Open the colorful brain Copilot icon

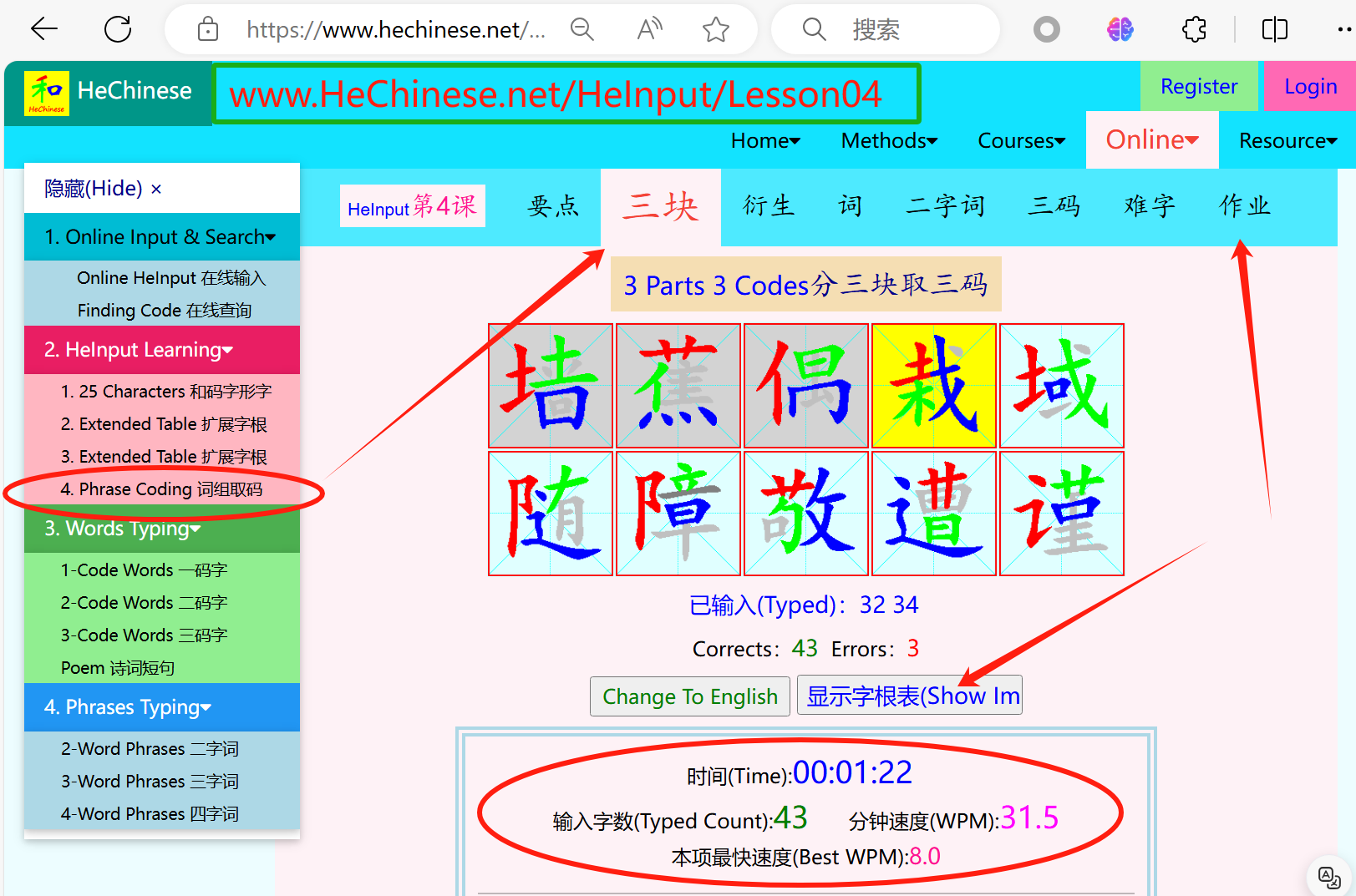[x=1120, y=30]
